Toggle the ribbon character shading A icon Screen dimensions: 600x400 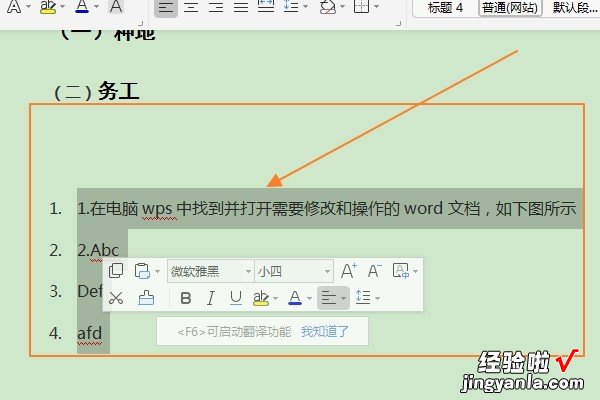(x=116, y=6)
